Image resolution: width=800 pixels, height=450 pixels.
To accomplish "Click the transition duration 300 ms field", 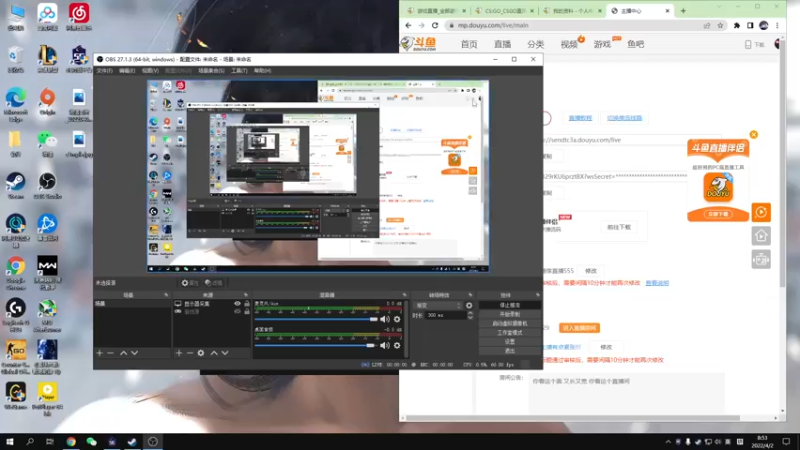I will click(446, 315).
